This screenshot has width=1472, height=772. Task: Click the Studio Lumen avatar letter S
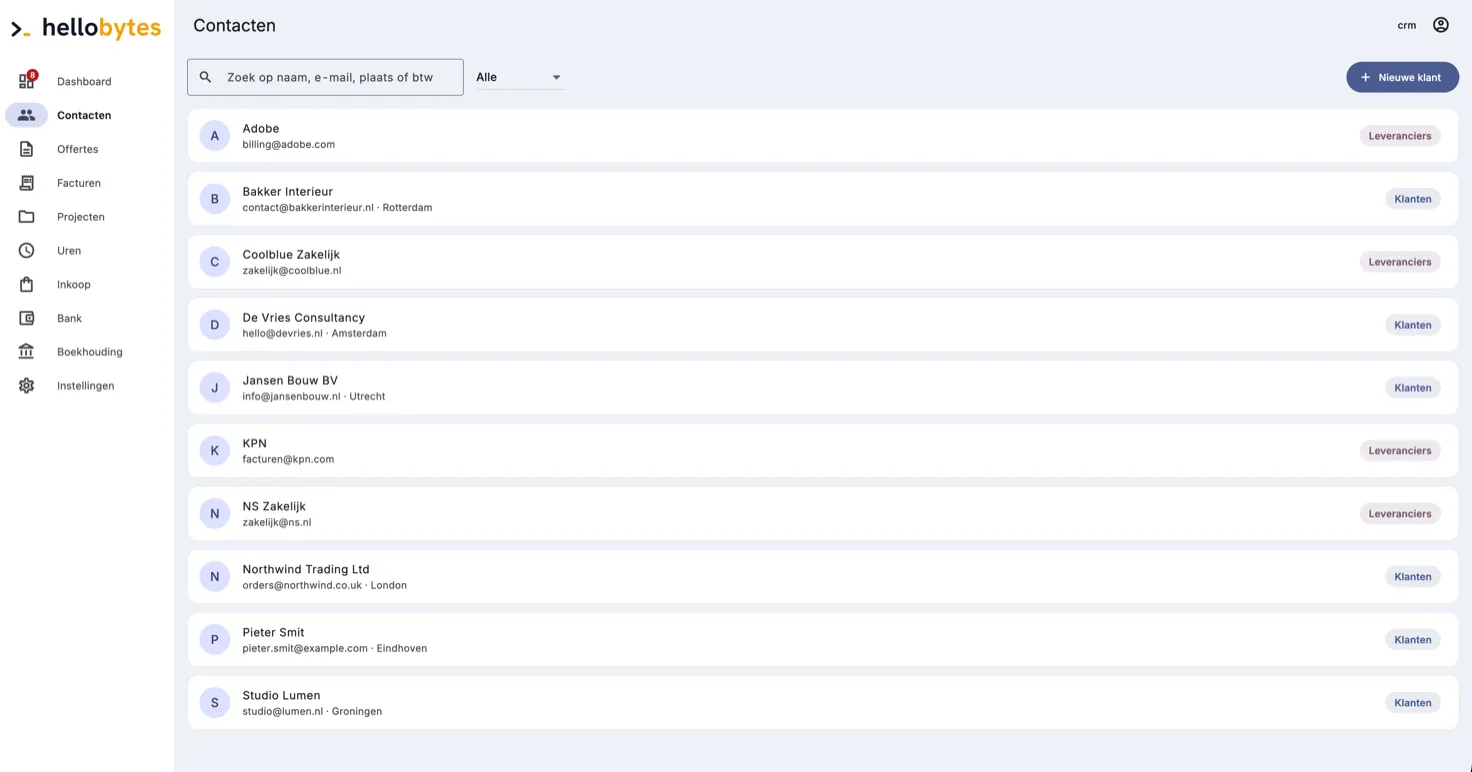215,703
